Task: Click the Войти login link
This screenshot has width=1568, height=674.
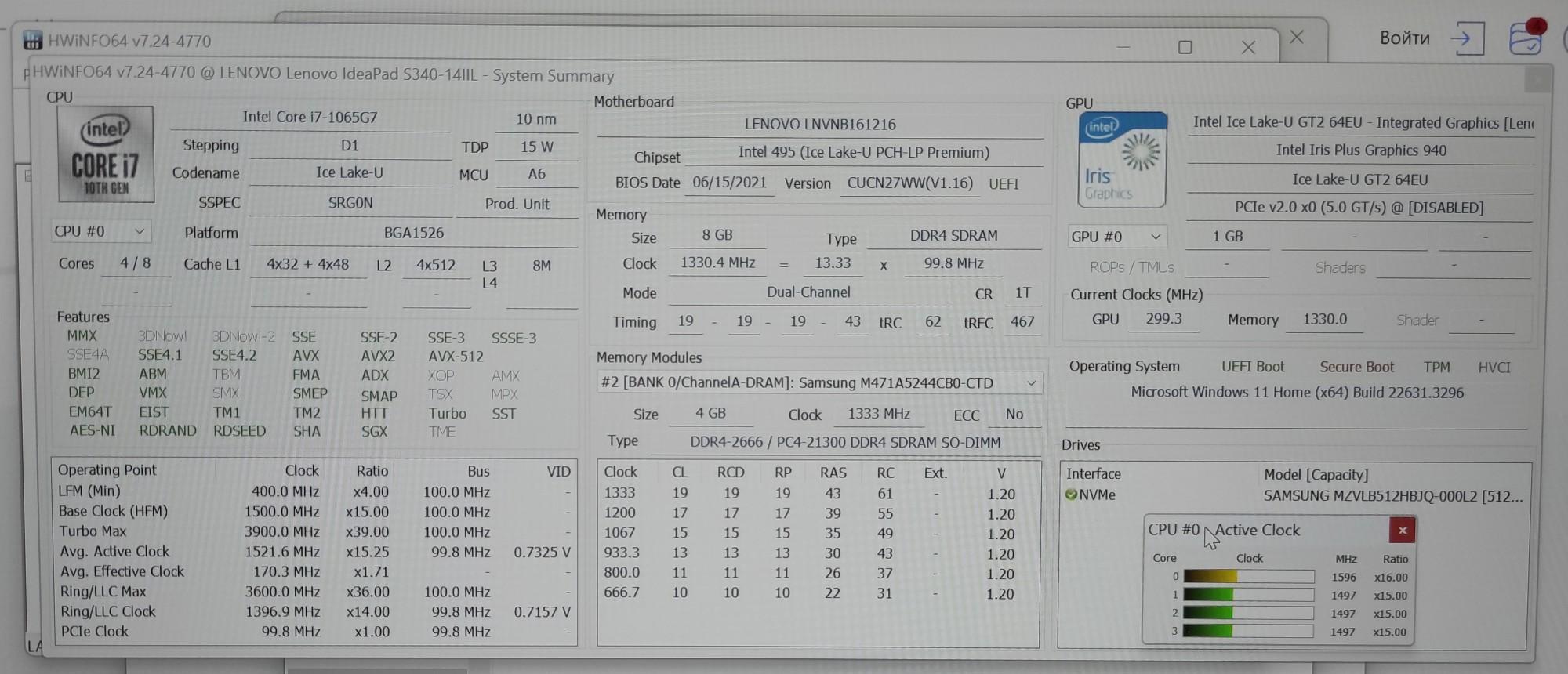Action: click(1405, 38)
